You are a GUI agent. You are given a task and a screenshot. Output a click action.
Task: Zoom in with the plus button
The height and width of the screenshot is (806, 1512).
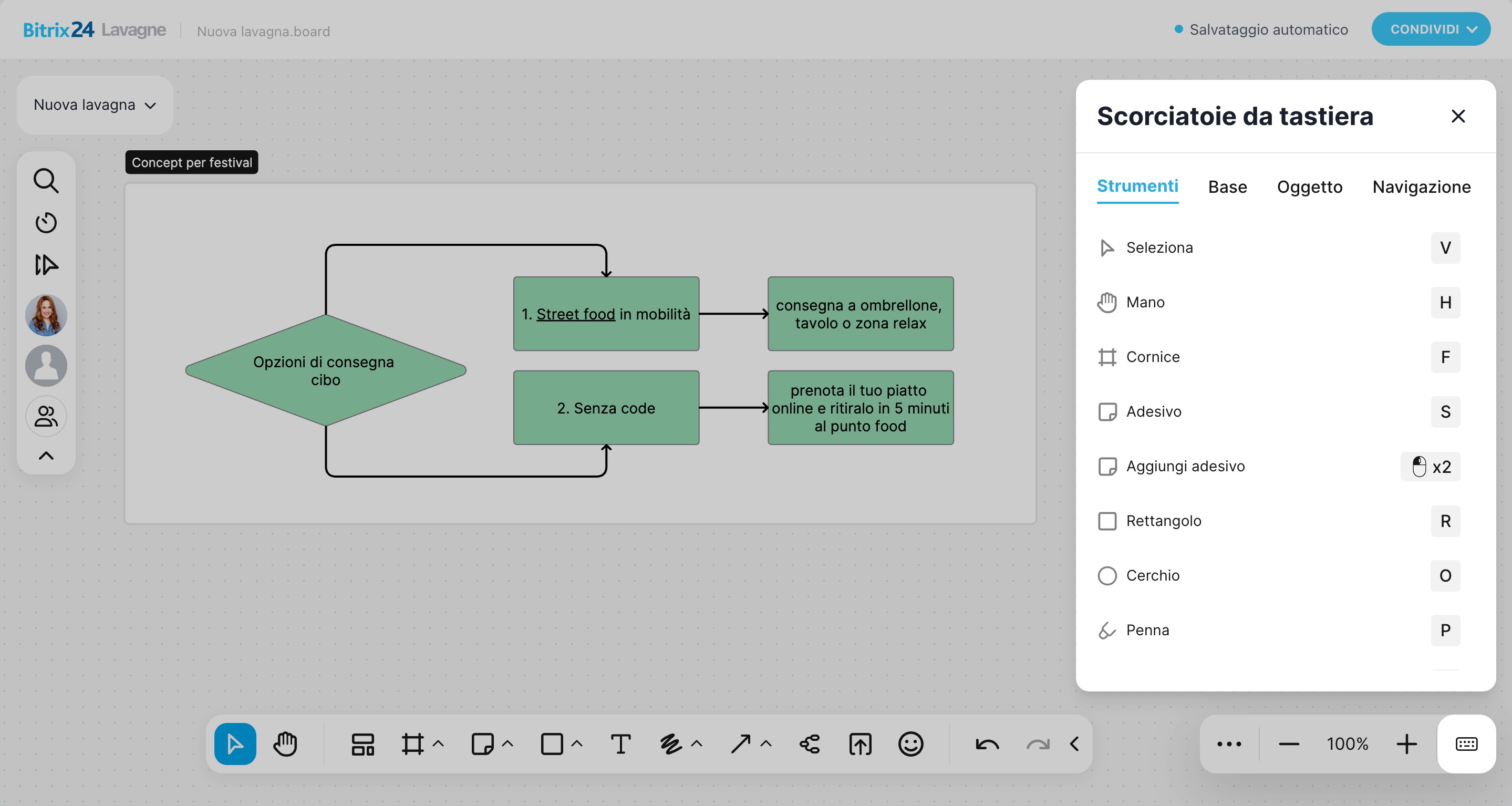[1406, 744]
